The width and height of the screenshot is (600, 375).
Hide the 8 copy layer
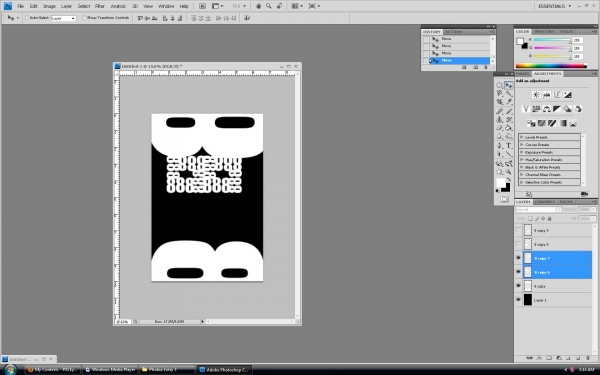518,286
